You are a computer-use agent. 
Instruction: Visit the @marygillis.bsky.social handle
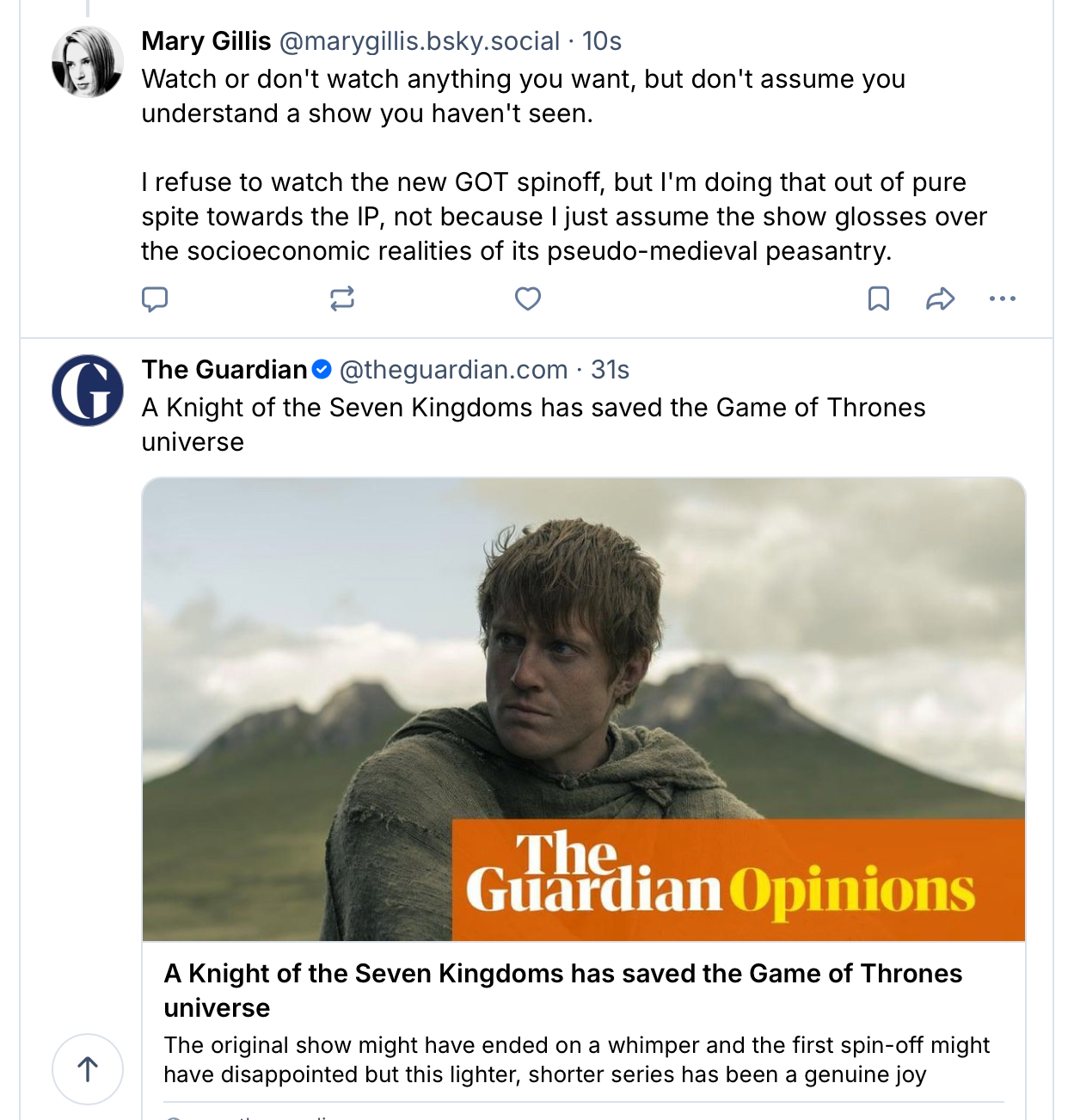[420, 41]
